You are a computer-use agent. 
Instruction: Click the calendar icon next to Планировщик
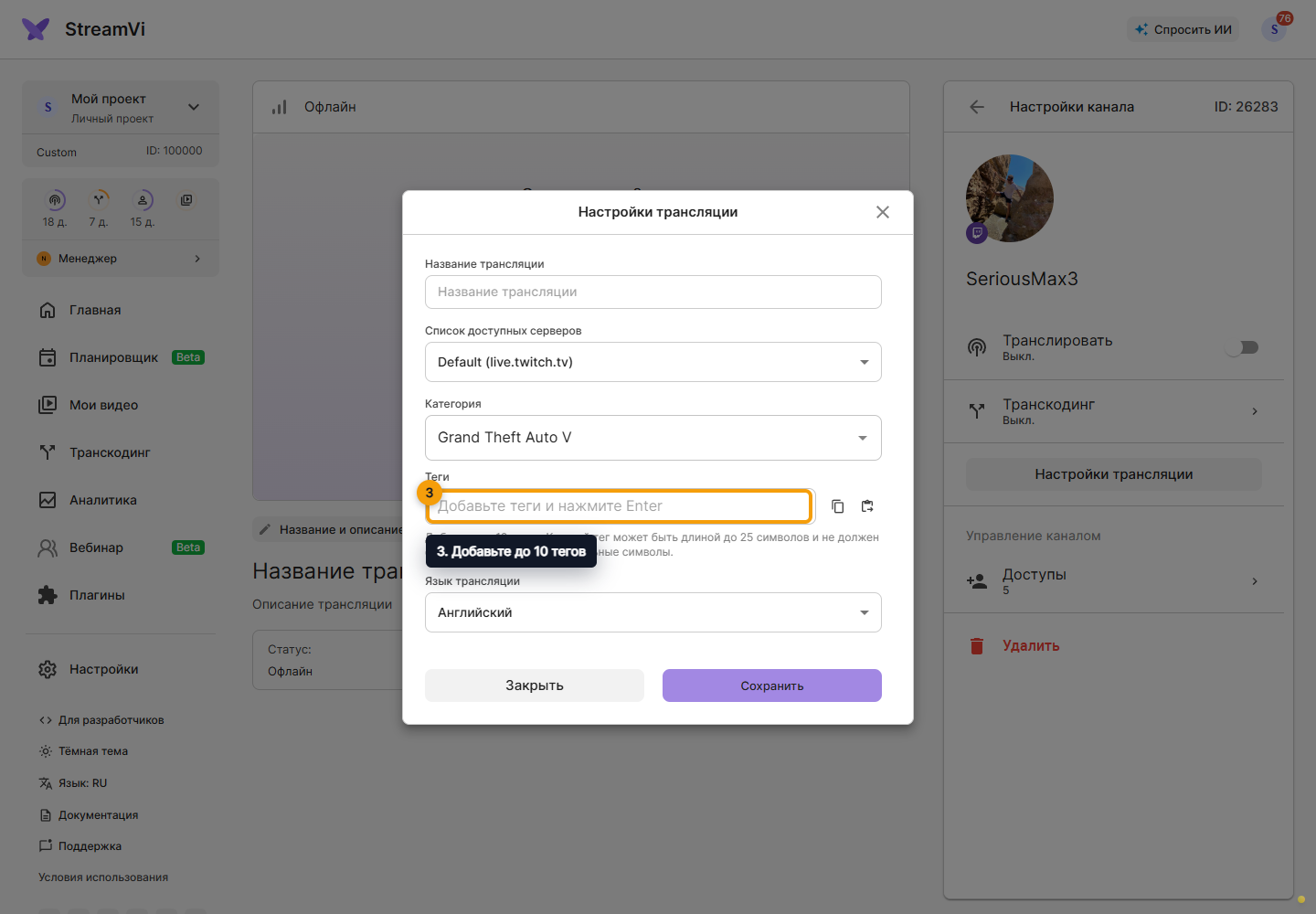tap(48, 357)
